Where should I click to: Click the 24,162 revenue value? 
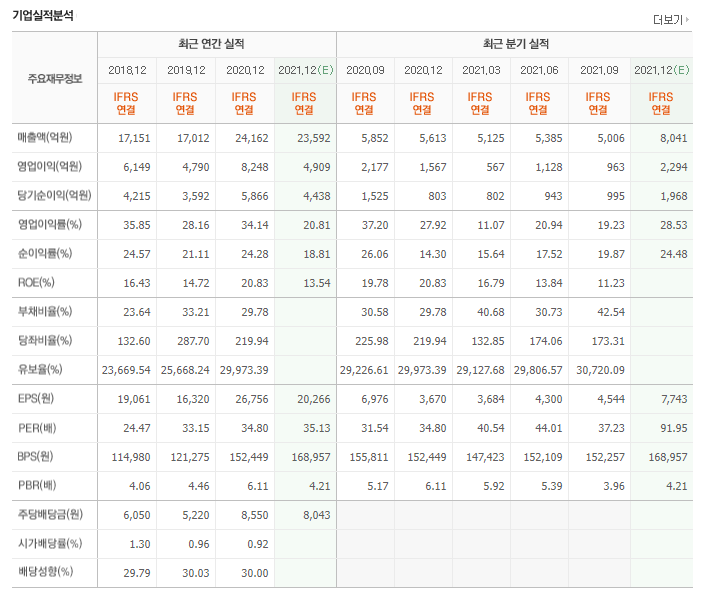pyautogui.click(x=252, y=138)
